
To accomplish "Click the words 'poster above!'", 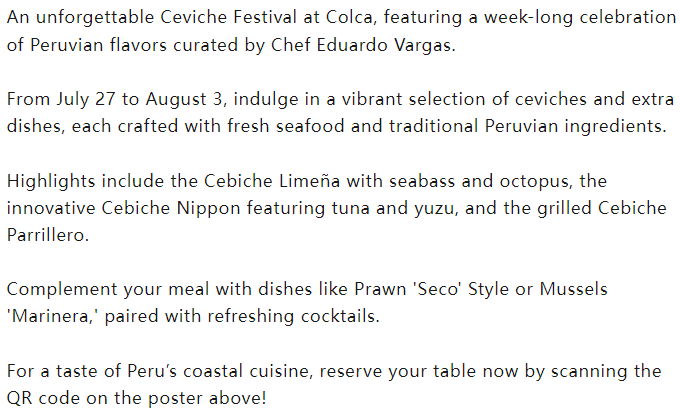I will coord(207,399).
